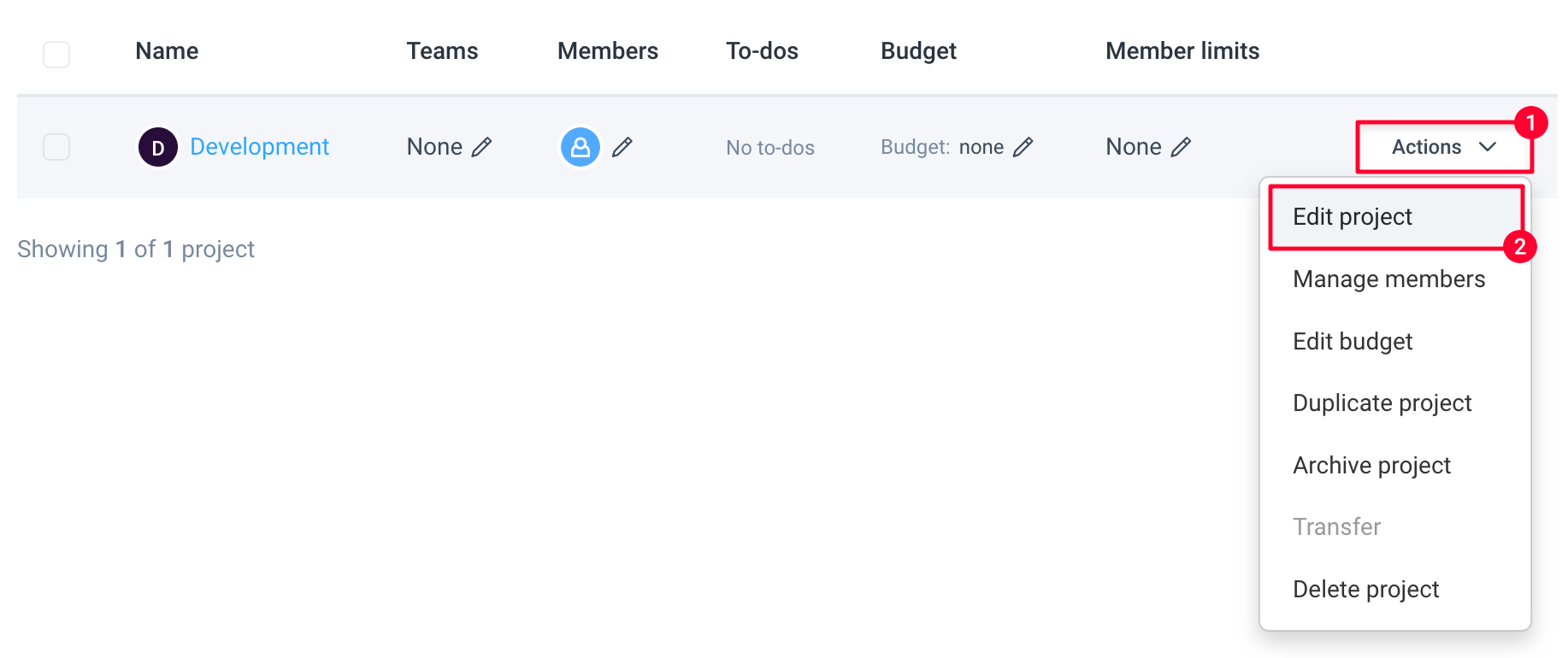Toggle the select-all checkbox in header
The height and width of the screenshot is (658, 1568).
[56, 55]
